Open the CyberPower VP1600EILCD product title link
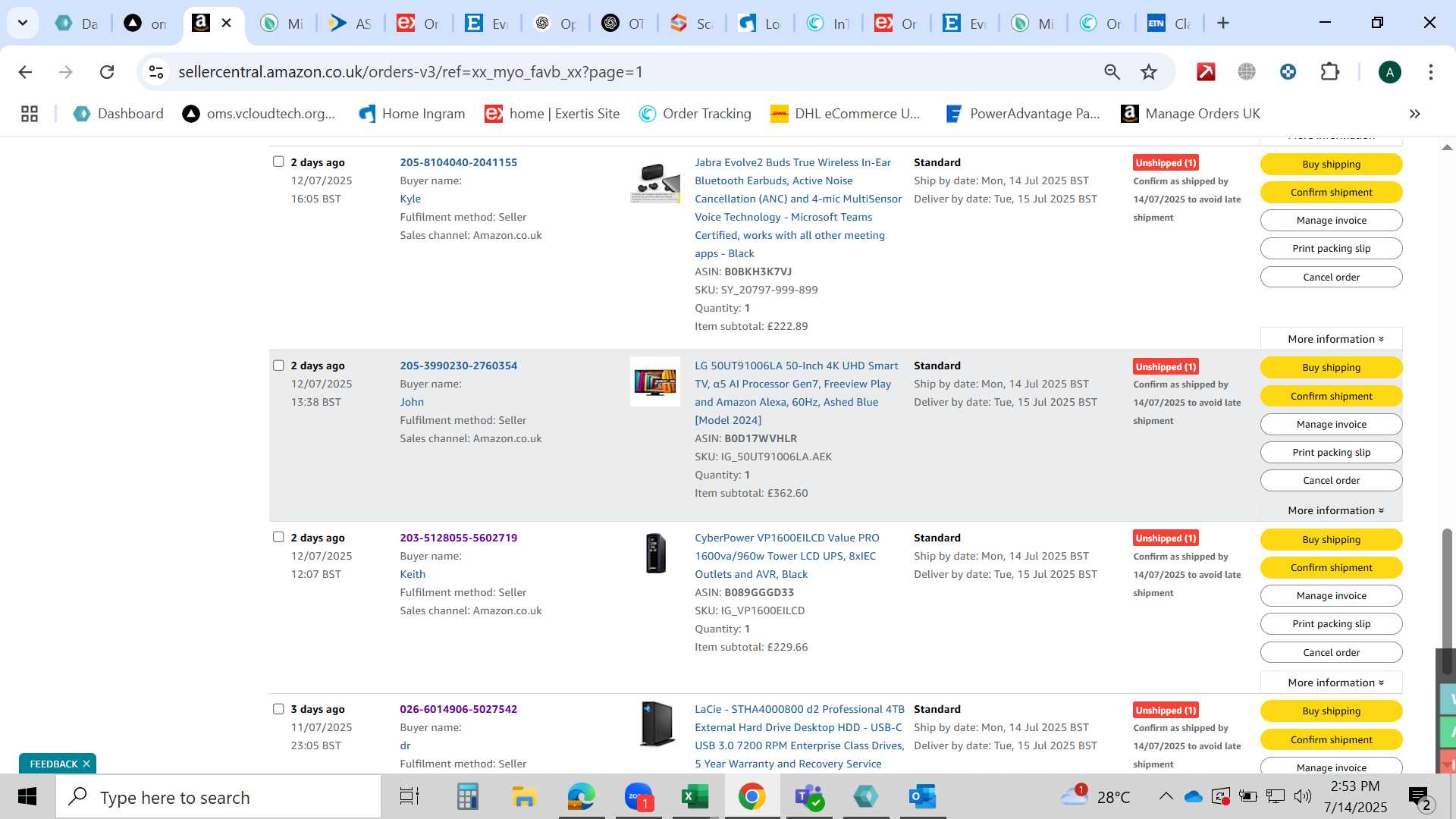The width and height of the screenshot is (1456, 819). click(x=786, y=556)
